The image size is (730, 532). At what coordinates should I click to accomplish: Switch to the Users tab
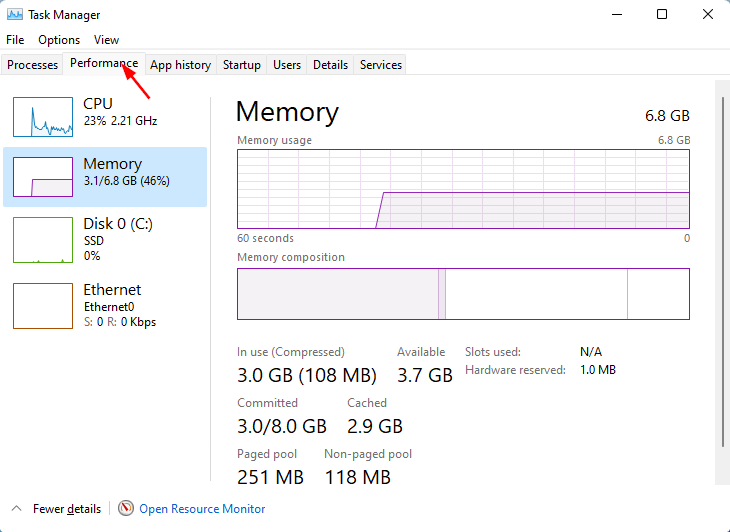287,65
